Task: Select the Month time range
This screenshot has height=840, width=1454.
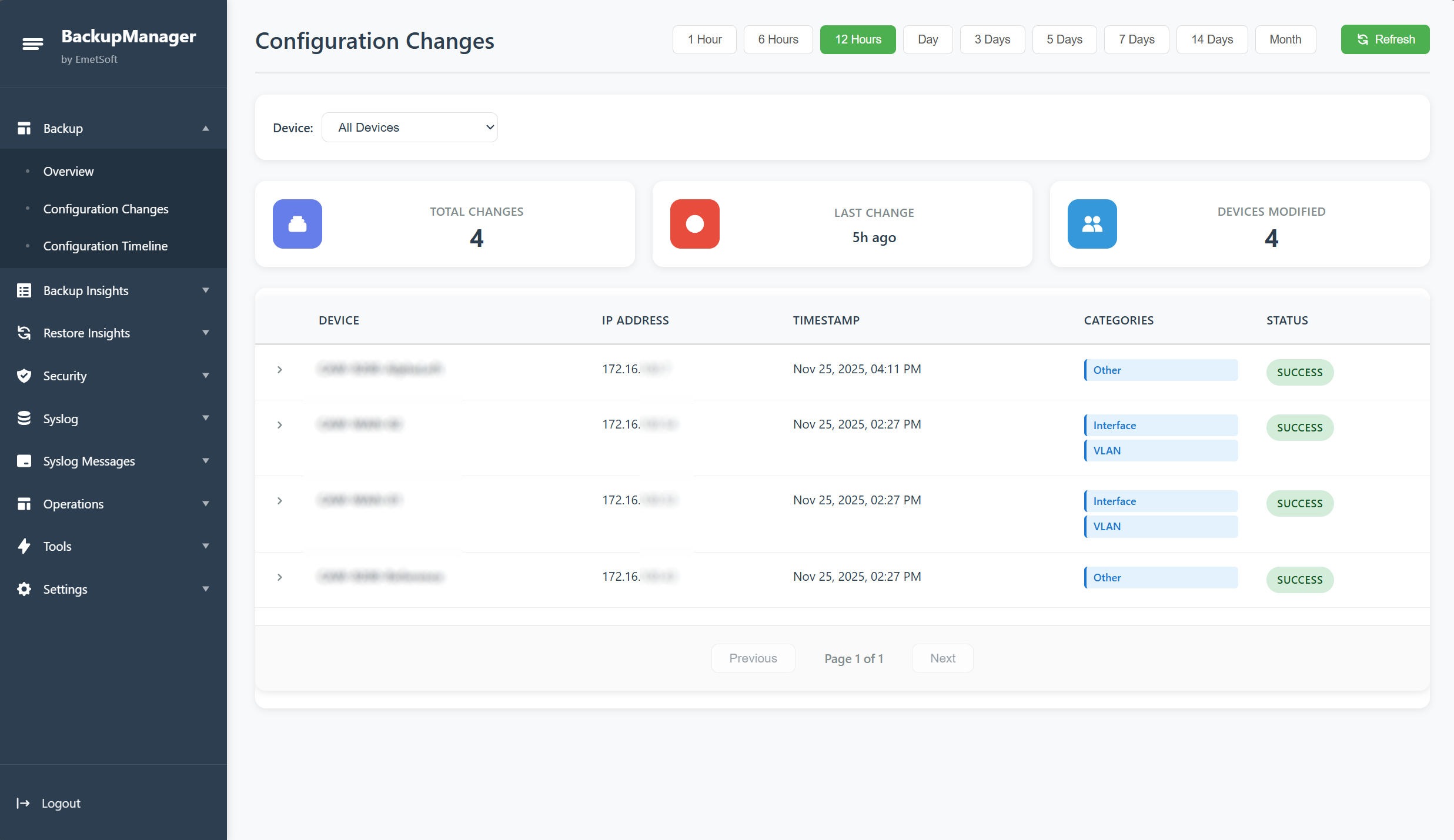Action: [1285, 39]
